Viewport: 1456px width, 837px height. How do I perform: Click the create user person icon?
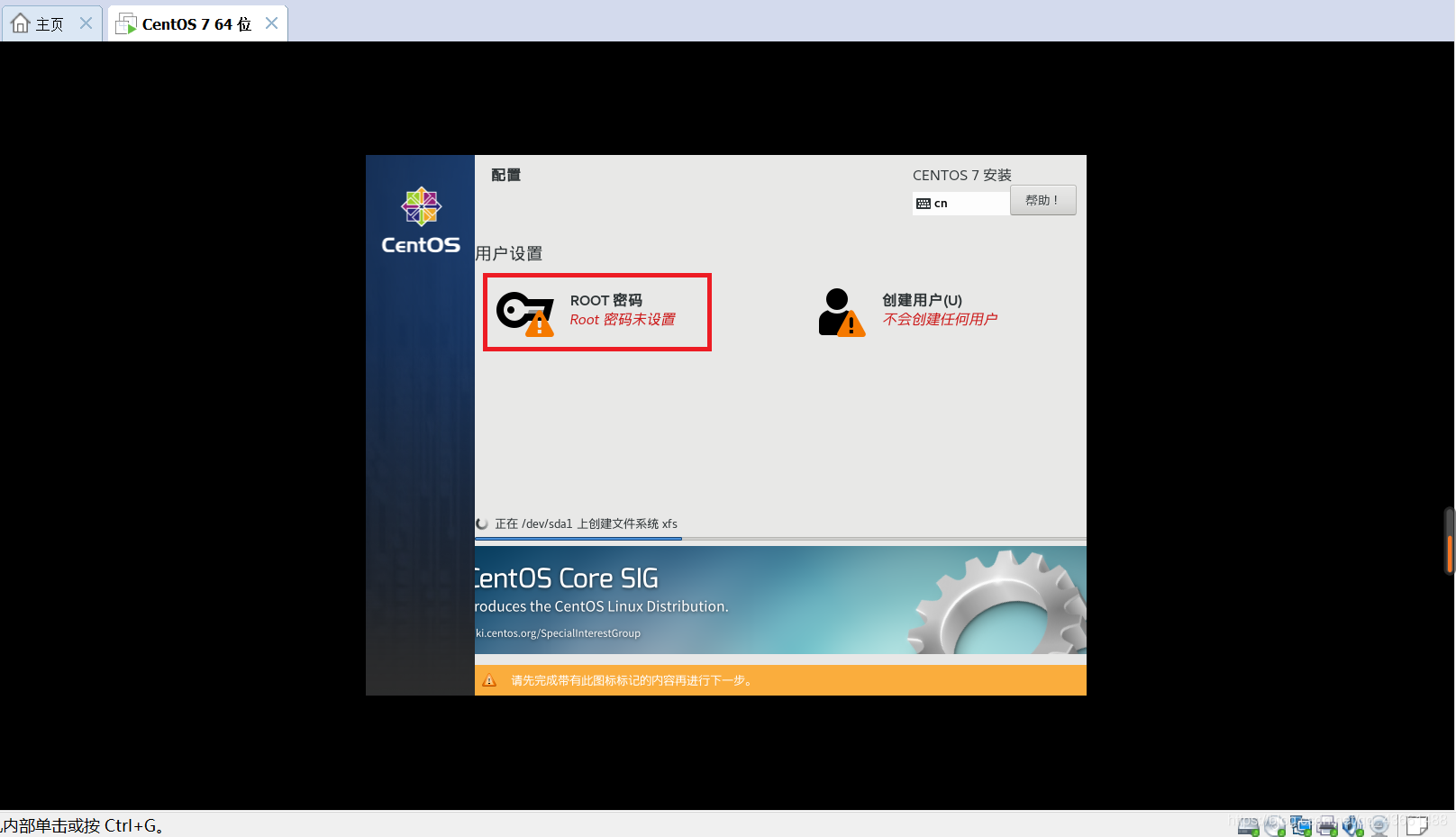[x=841, y=312]
